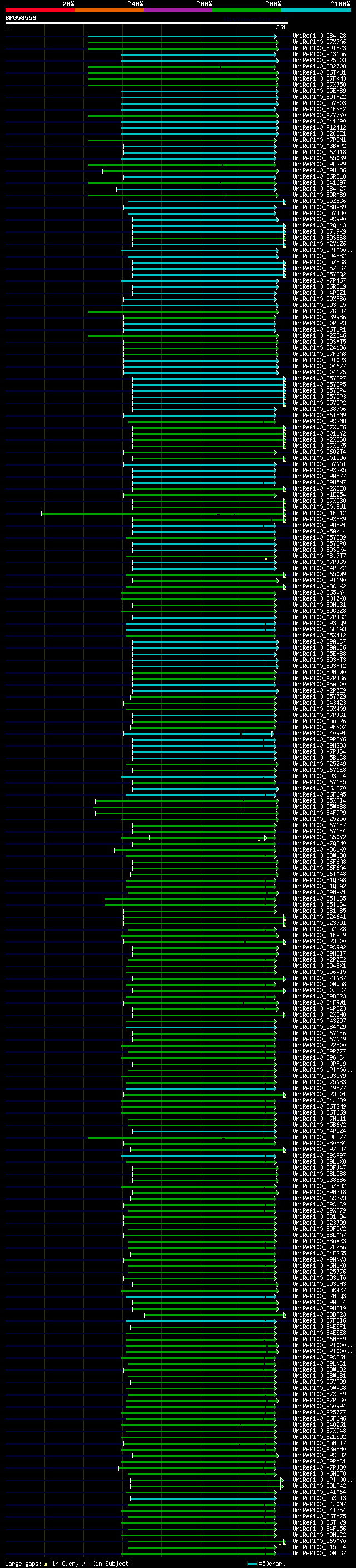356x1568 pixels.
Task: Click hit label UniRef100_B9MVY1
Action: coord(319,892)
